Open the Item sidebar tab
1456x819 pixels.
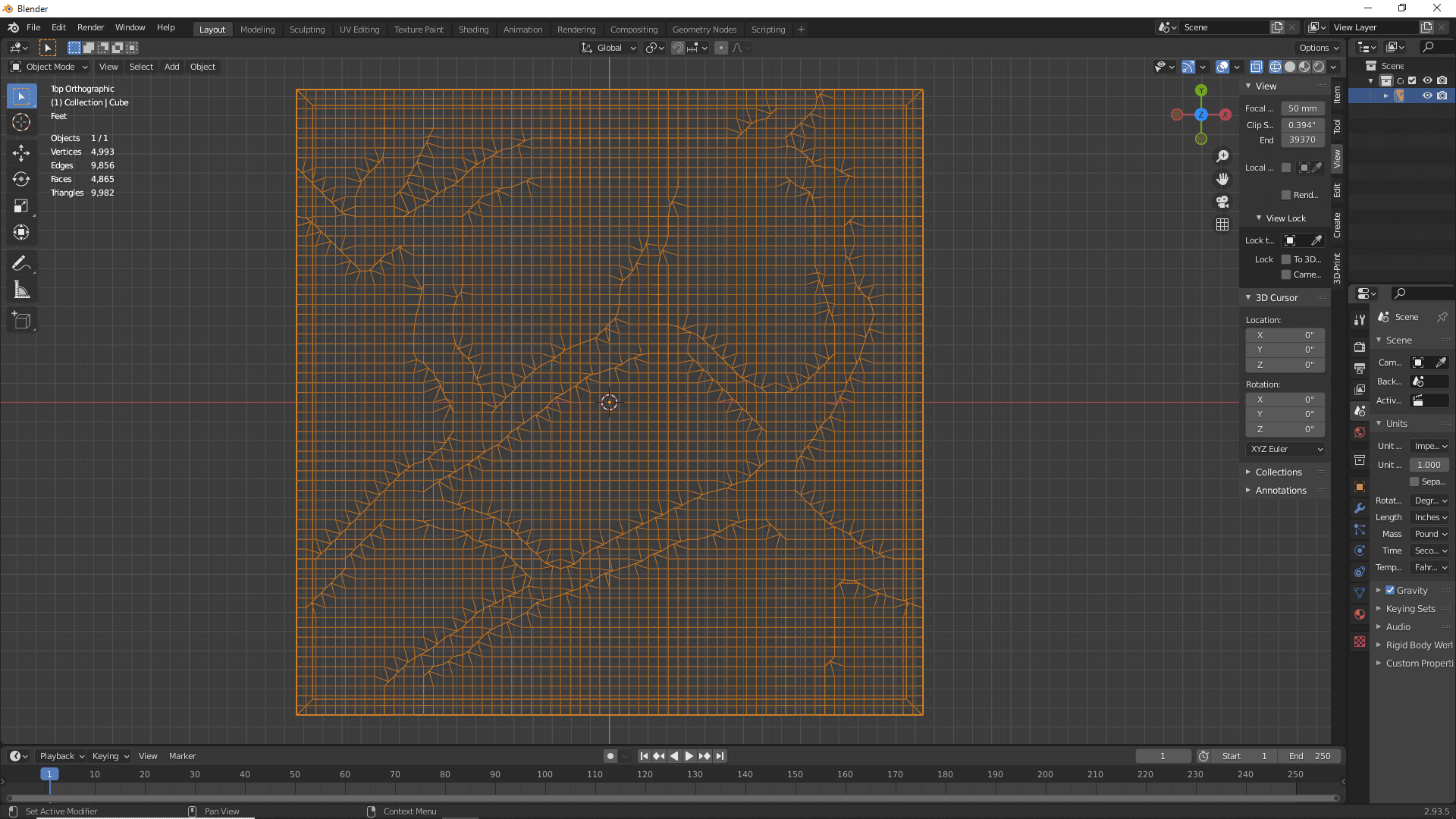click(x=1337, y=96)
